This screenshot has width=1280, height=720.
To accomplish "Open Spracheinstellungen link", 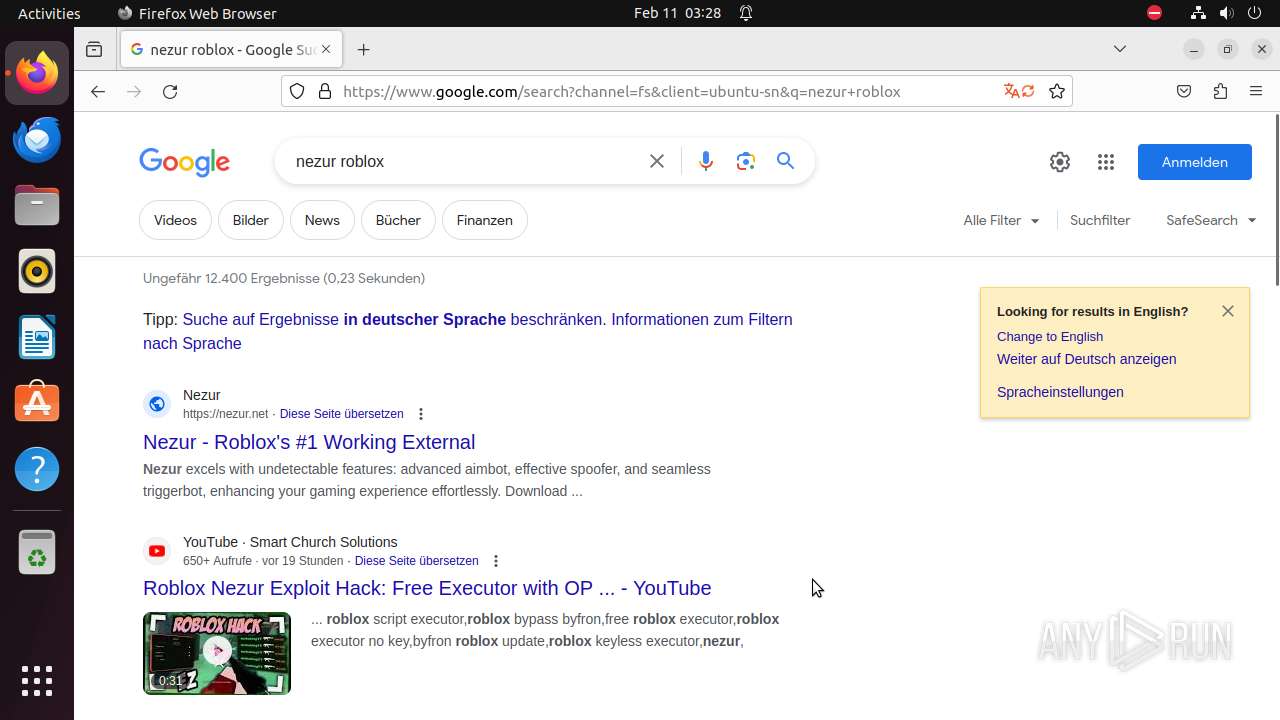I will pyautogui.click(x=1060, y=392).
